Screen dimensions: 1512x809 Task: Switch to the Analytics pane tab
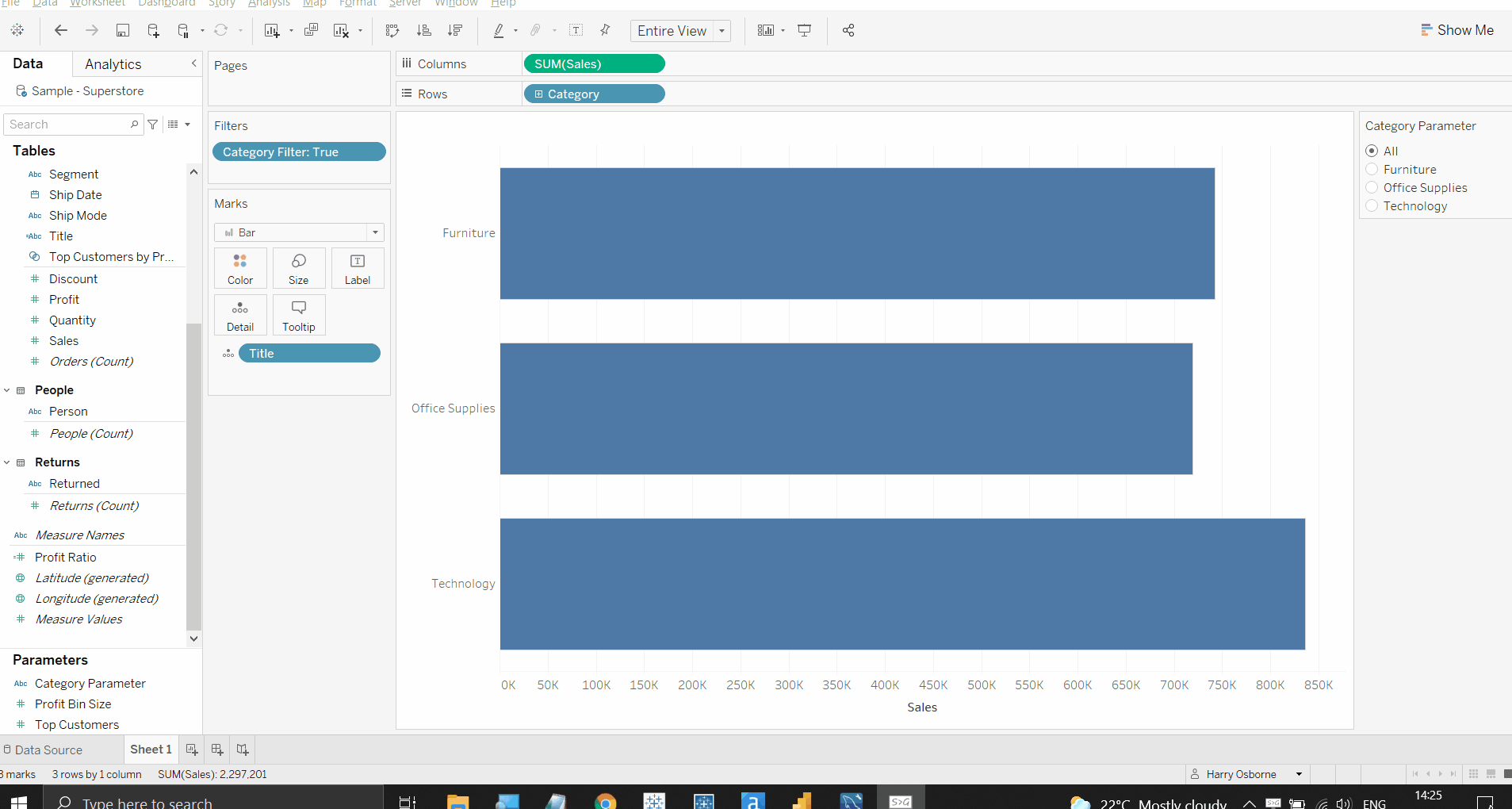tap(112, 63)
